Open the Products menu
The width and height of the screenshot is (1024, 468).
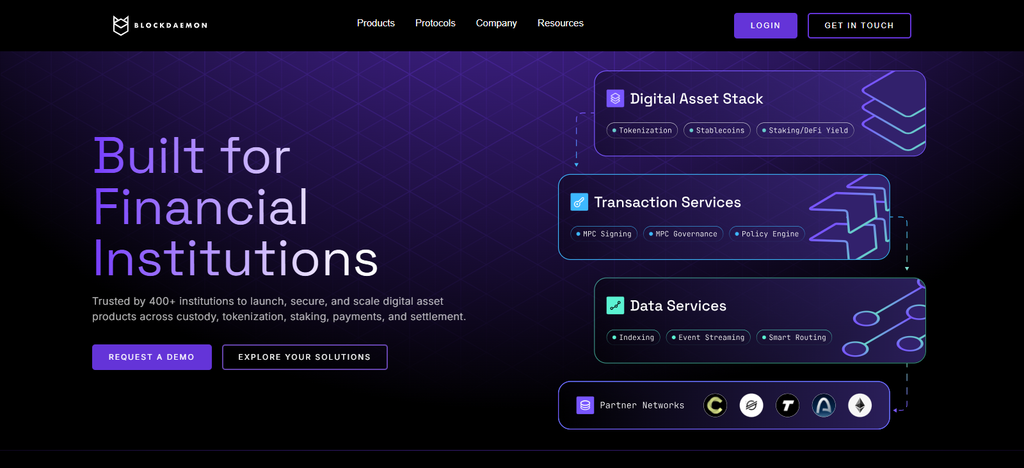[376, 23]
